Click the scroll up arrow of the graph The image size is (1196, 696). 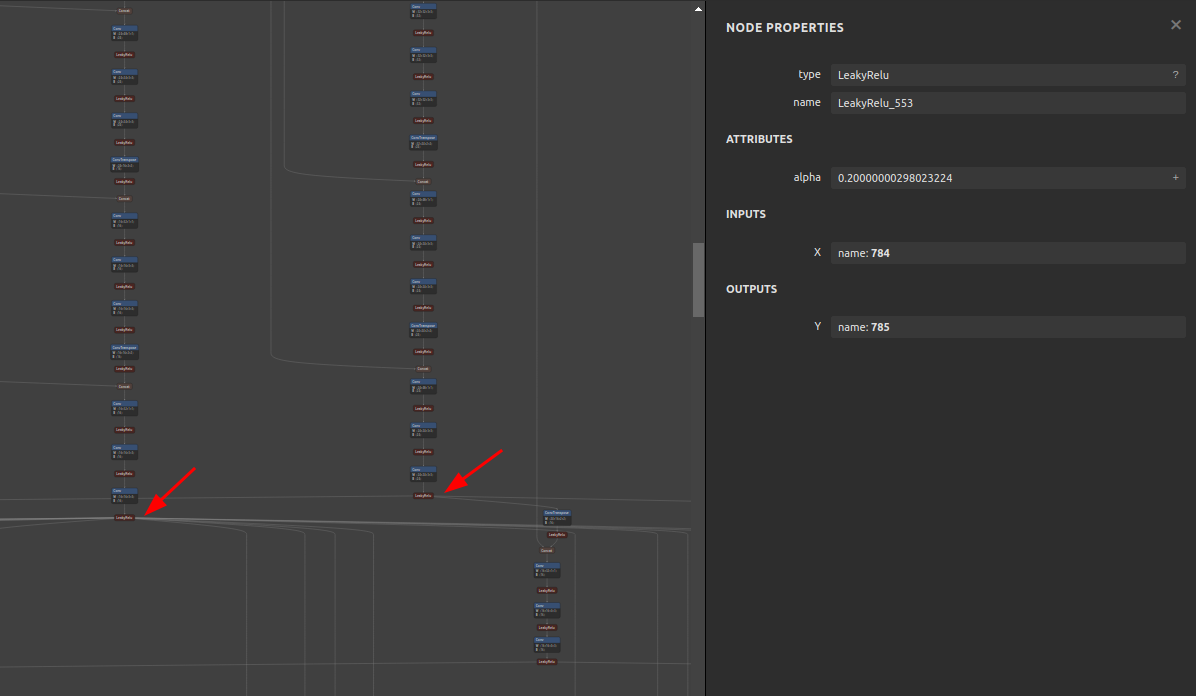698,9
